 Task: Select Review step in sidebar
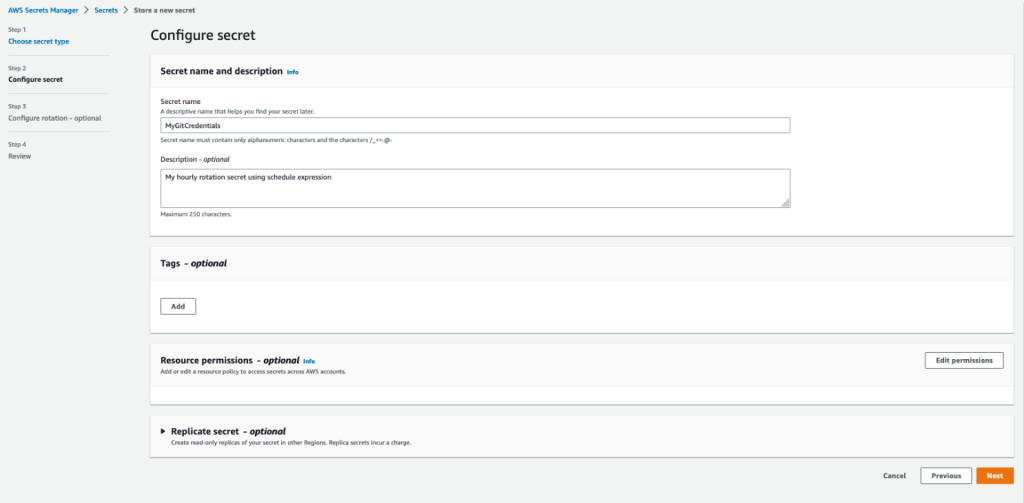(x=20, y=156)
